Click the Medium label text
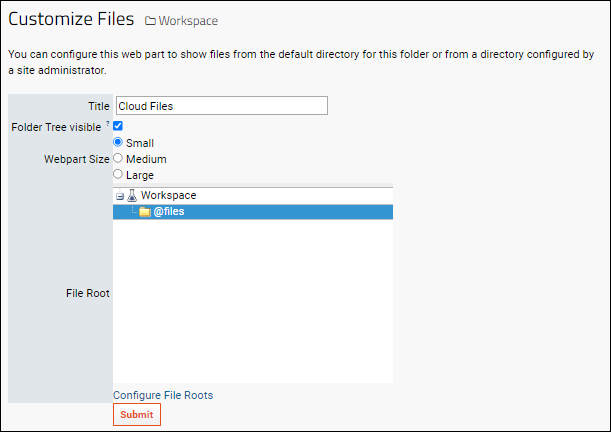Image resolution: width=611 pixels, height=432 pixels. [146, 159]
